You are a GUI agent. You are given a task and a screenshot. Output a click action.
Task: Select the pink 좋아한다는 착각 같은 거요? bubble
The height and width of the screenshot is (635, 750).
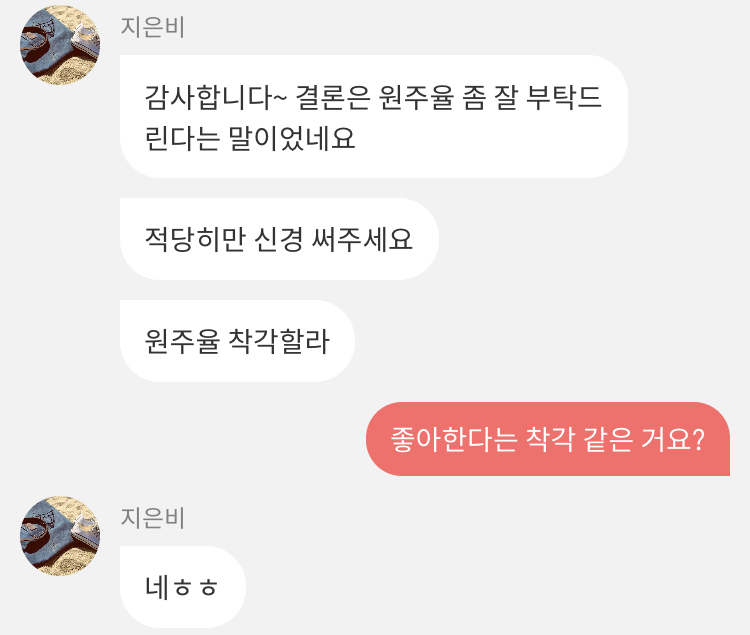548,439
